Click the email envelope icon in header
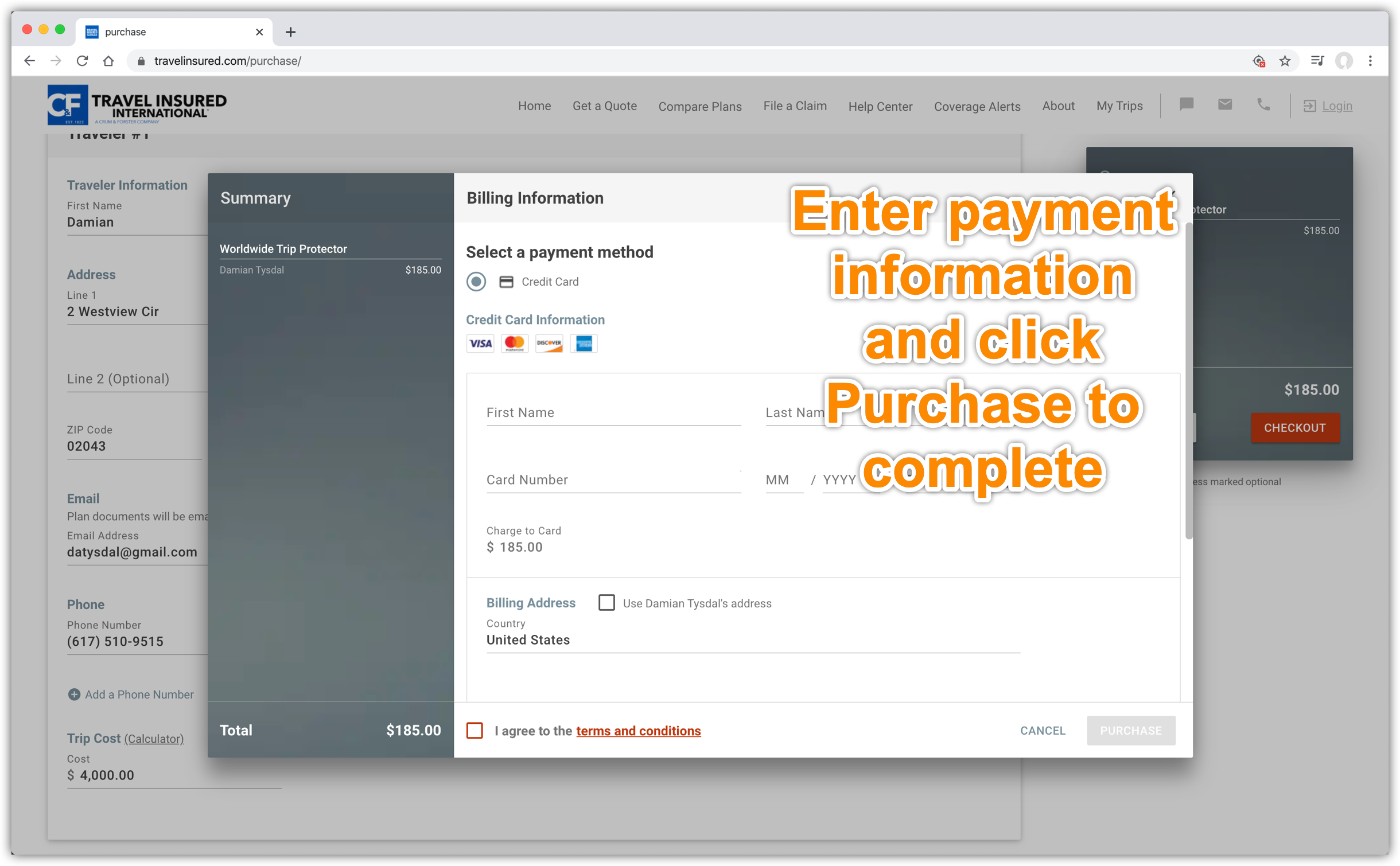Viewport: 1400px width, 866px height. (x=1224, y=105)
